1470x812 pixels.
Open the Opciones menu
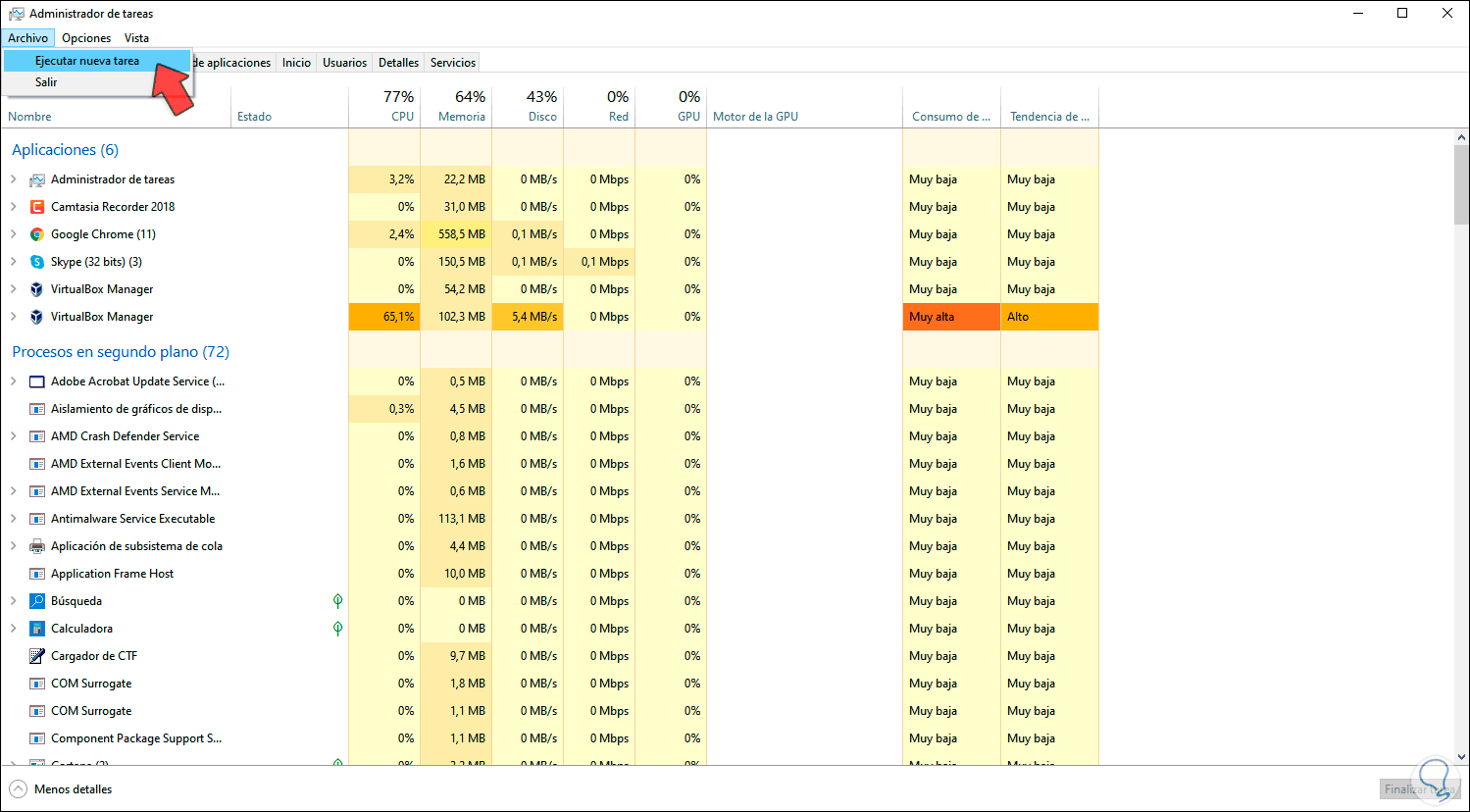[x=86, y=38]
